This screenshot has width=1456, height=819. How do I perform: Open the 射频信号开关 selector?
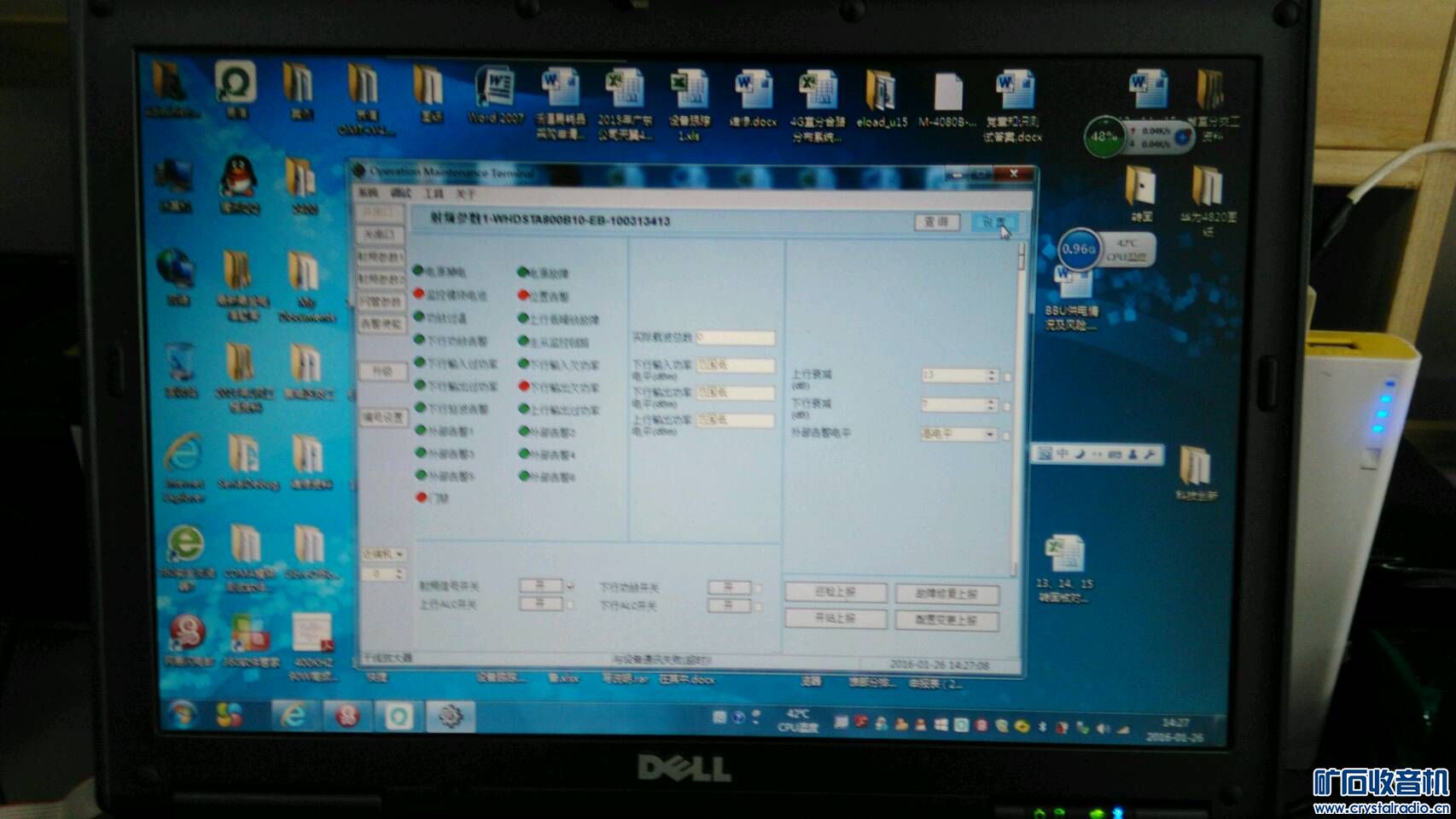click(540, 586)
